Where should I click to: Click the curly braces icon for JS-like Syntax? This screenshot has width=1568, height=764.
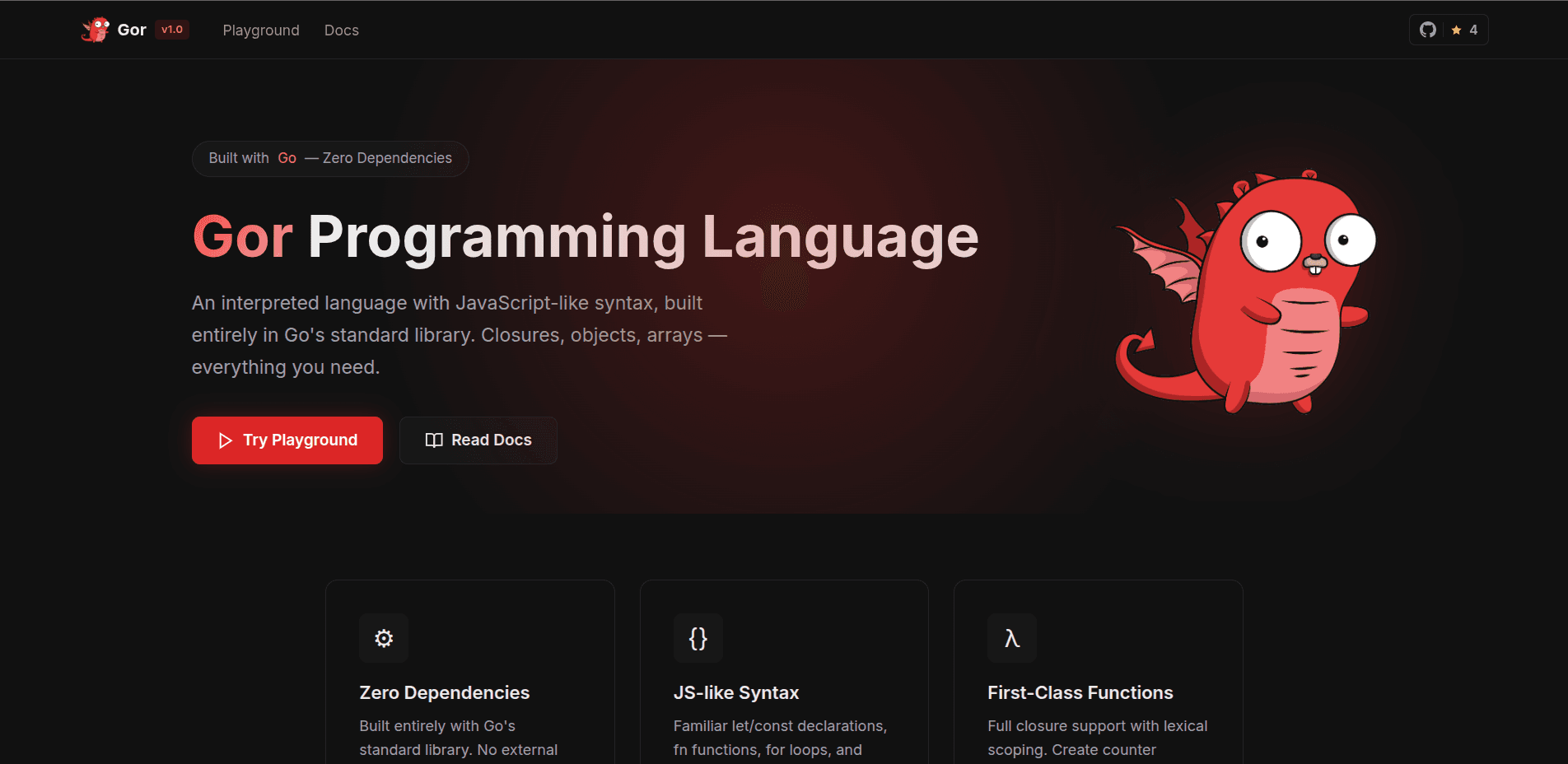(698, 638)
